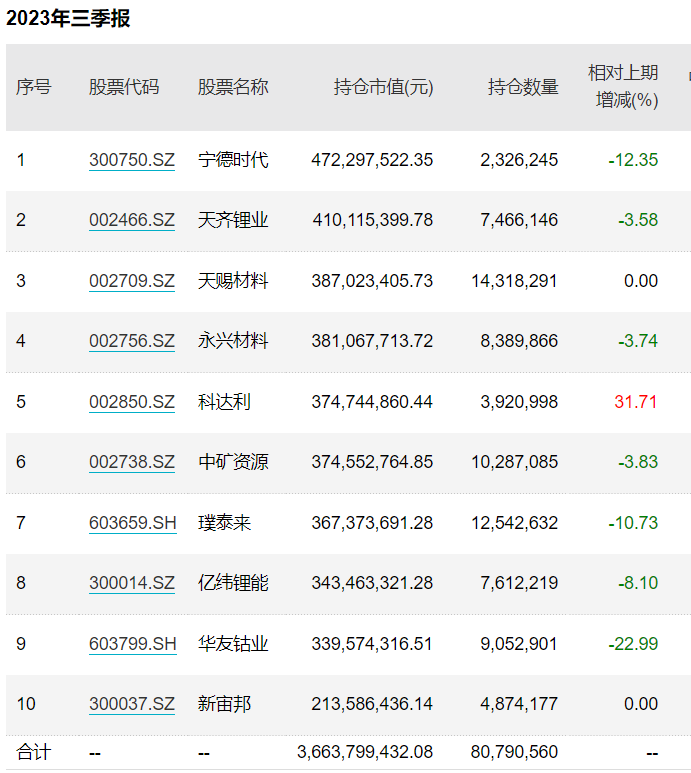Image resolution: width=691 pixels, height=773 pixels.
Task: Open stock code link 300750.SZ
Action: (x=132, y=160)
